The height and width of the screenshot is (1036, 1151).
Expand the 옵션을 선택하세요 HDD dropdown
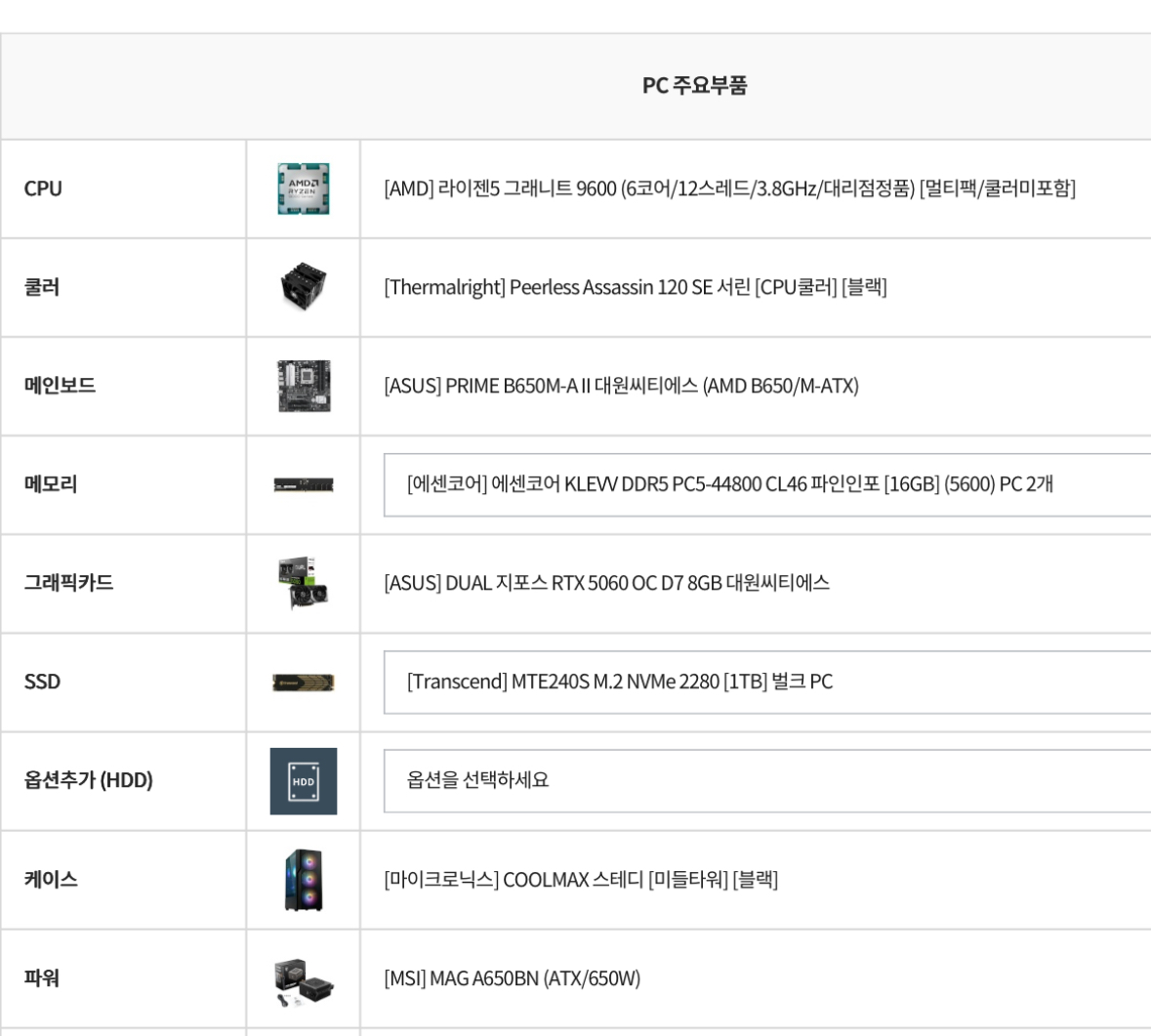point(766,780)
